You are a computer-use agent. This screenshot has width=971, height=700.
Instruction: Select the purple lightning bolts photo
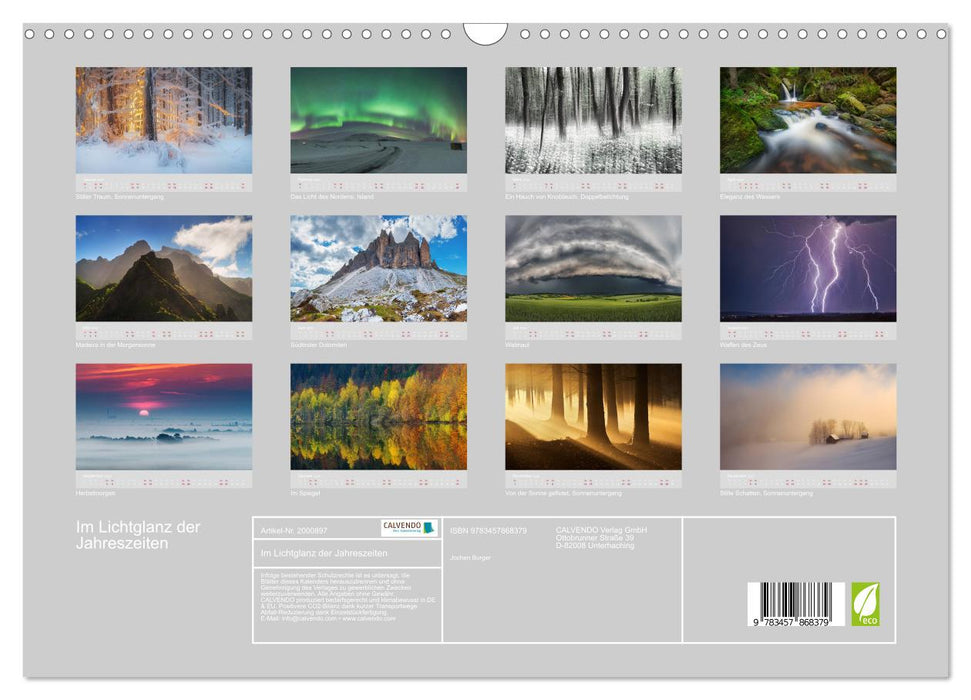[x=808, y=268]
